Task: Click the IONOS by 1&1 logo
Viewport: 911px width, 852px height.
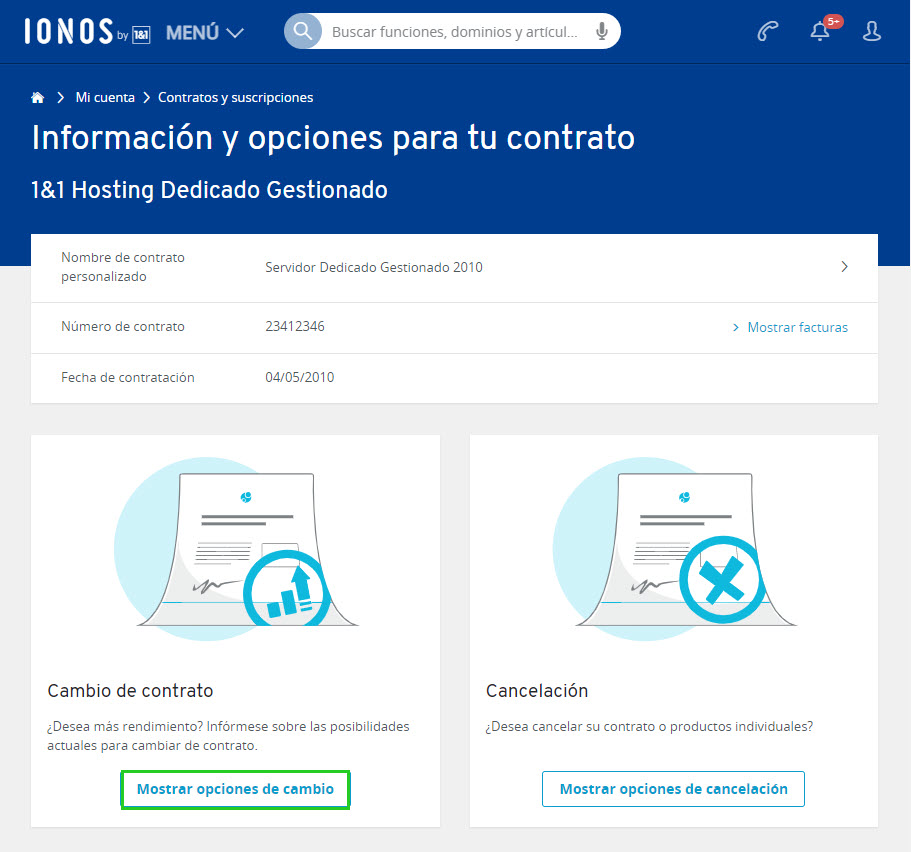Action: 87,31
